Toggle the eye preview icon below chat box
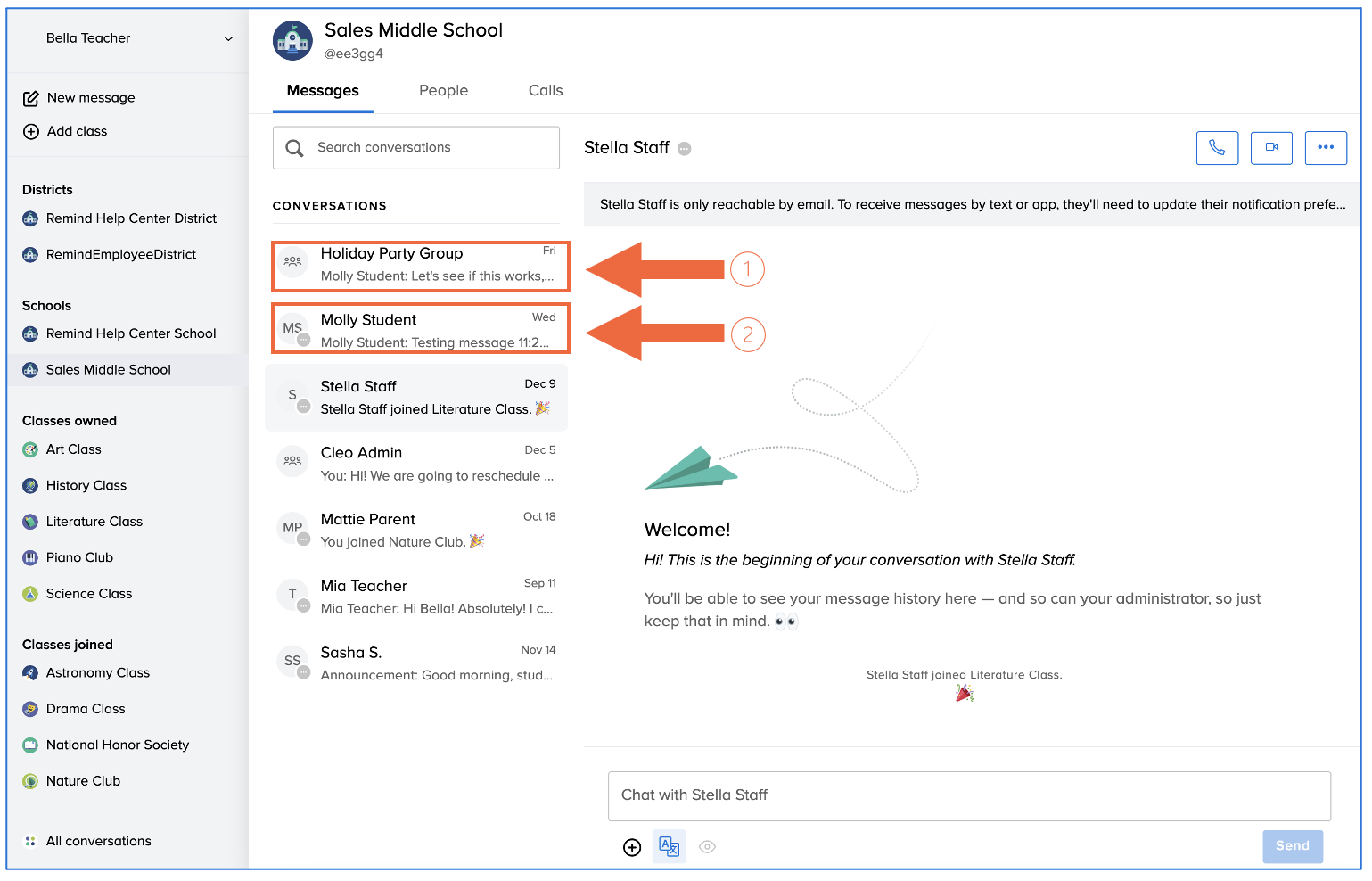1372x881 pixels. click(707, 847)
